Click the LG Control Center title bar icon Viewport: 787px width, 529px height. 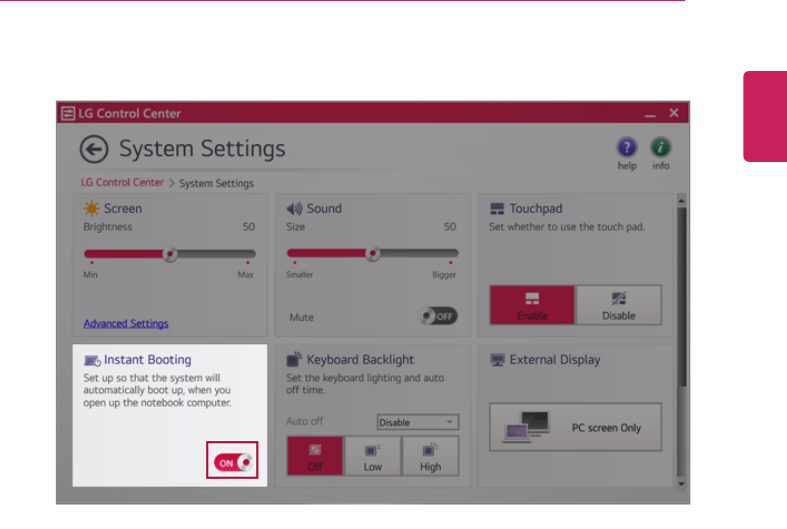coord(68,113)
